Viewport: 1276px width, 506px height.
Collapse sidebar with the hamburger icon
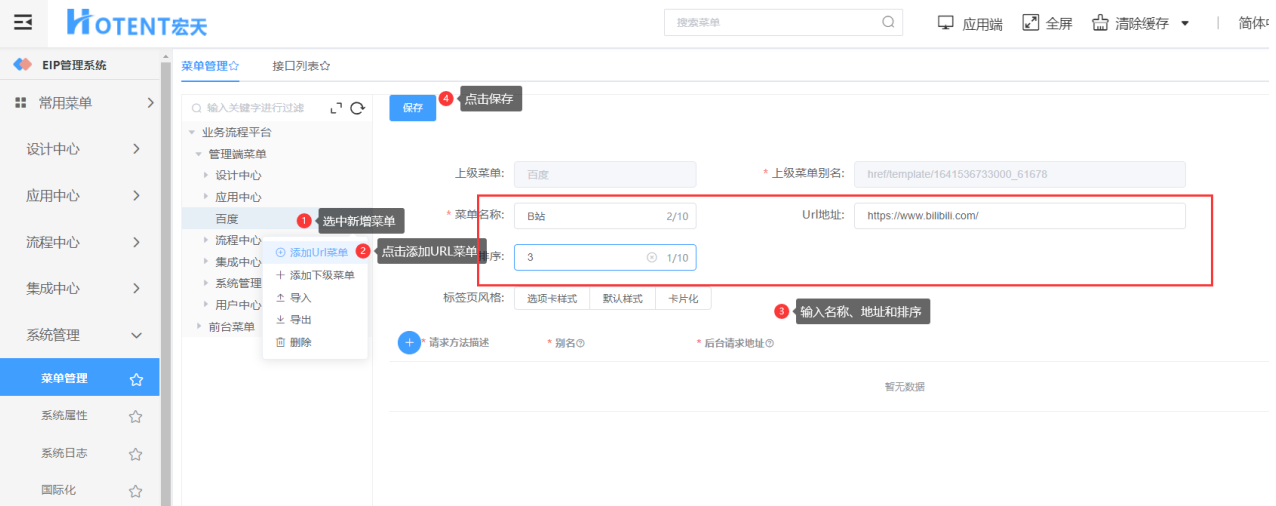point(23,22)
